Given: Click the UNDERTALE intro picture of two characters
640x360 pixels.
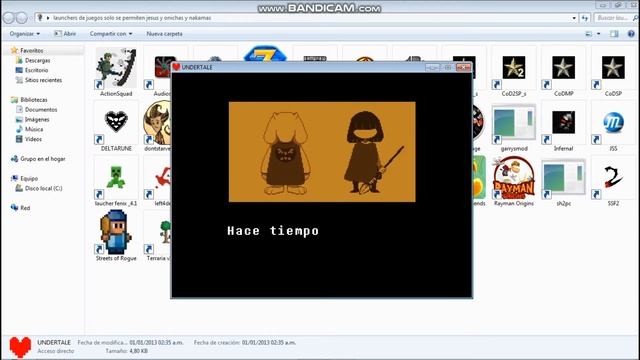Looking at the screenshot, I should [x=322, y=152].
